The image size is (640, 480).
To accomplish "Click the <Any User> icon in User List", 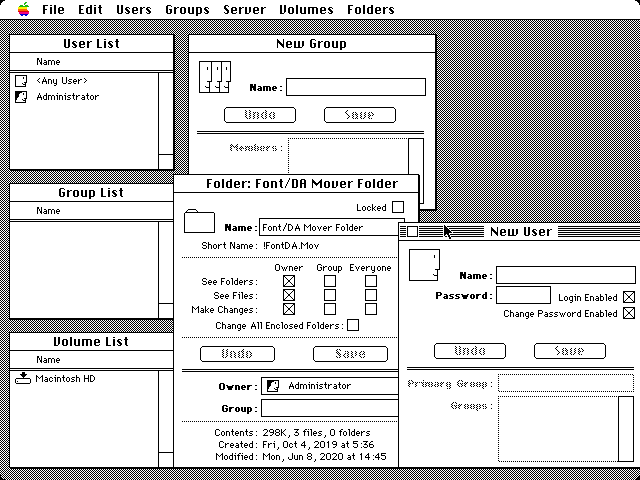I will coord(21,81).
